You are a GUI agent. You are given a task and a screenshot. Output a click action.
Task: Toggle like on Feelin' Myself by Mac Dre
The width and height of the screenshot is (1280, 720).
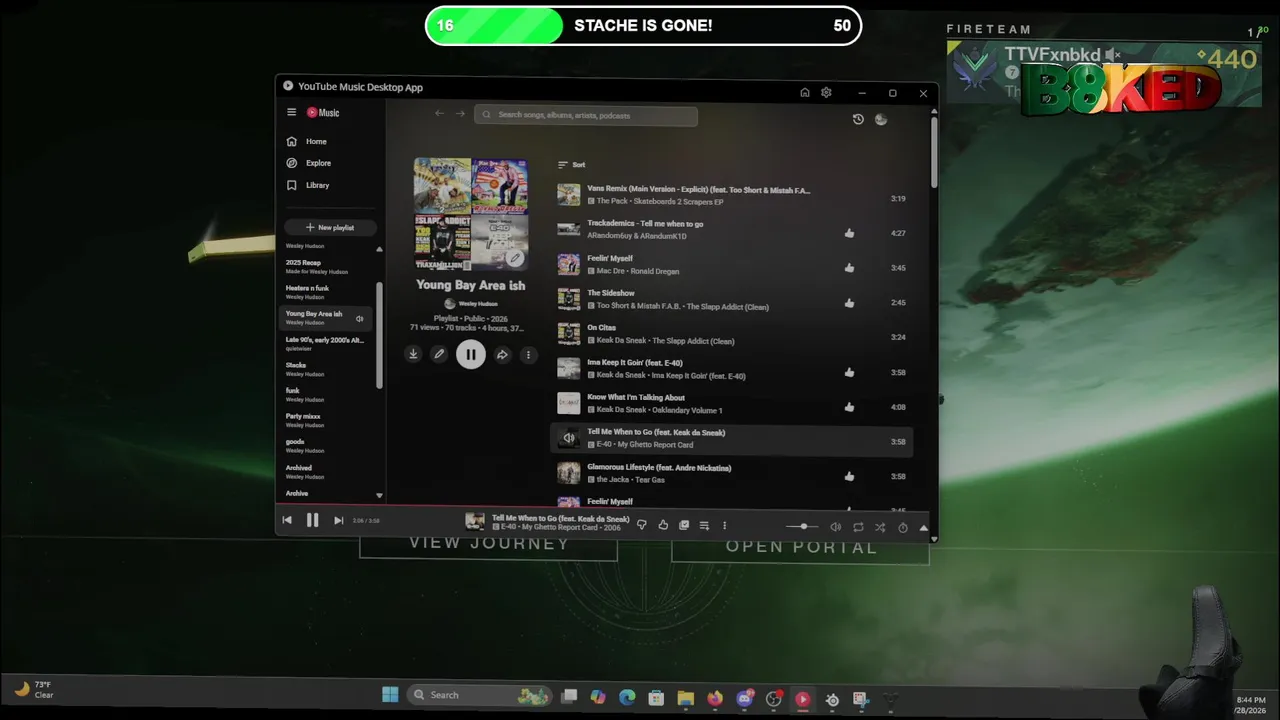point(849,268)
